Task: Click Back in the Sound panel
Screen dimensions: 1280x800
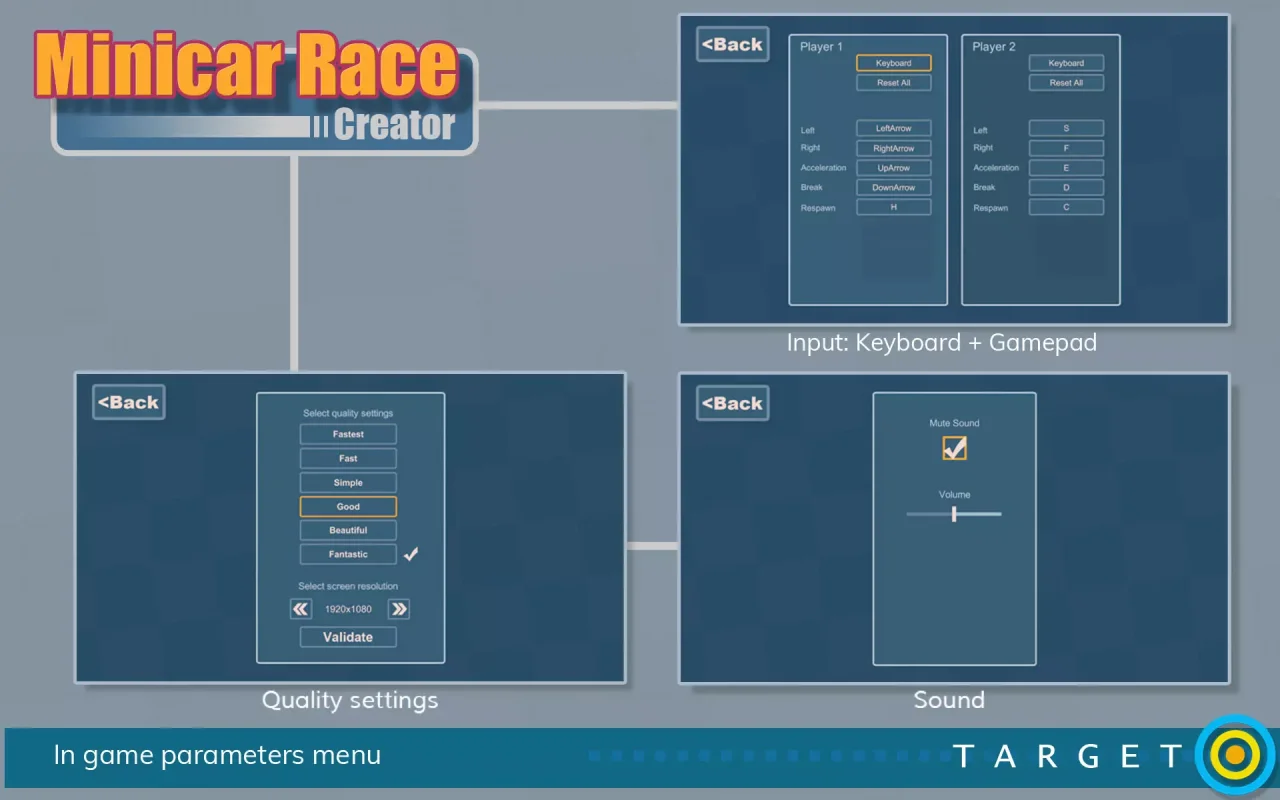Action: click(733, 403)
